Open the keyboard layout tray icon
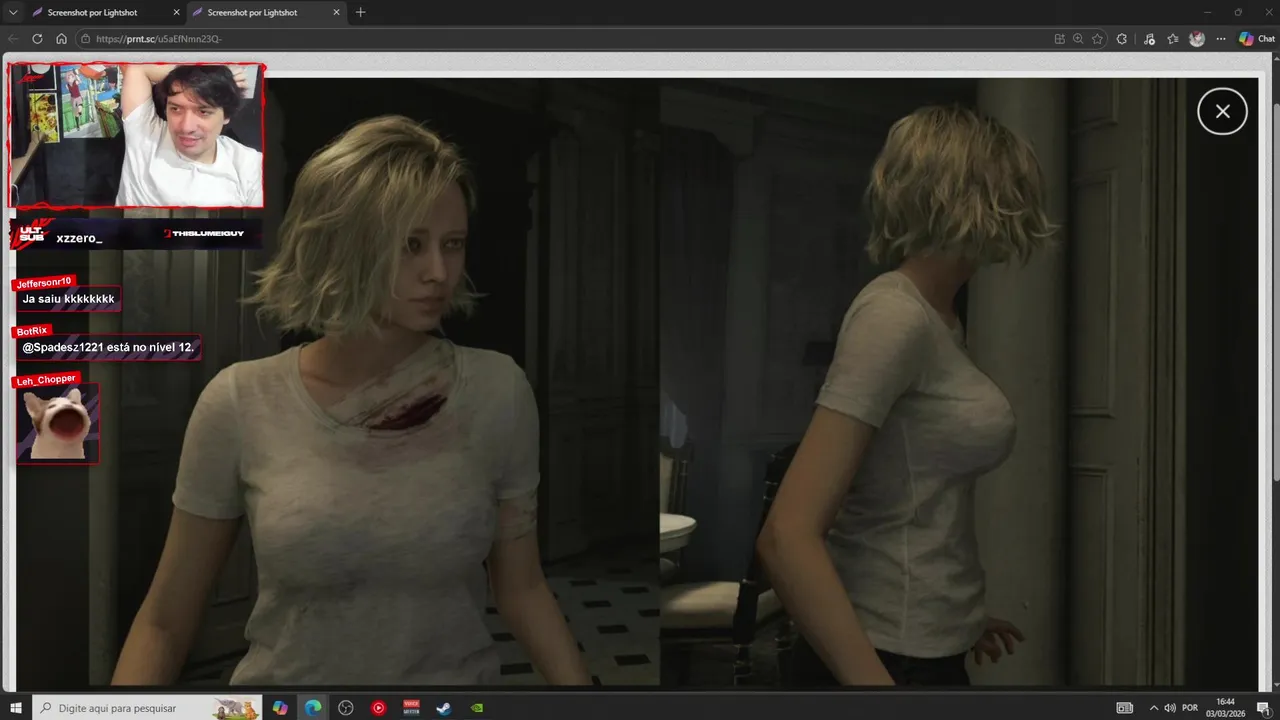1280x720 pixels. 1125,708
